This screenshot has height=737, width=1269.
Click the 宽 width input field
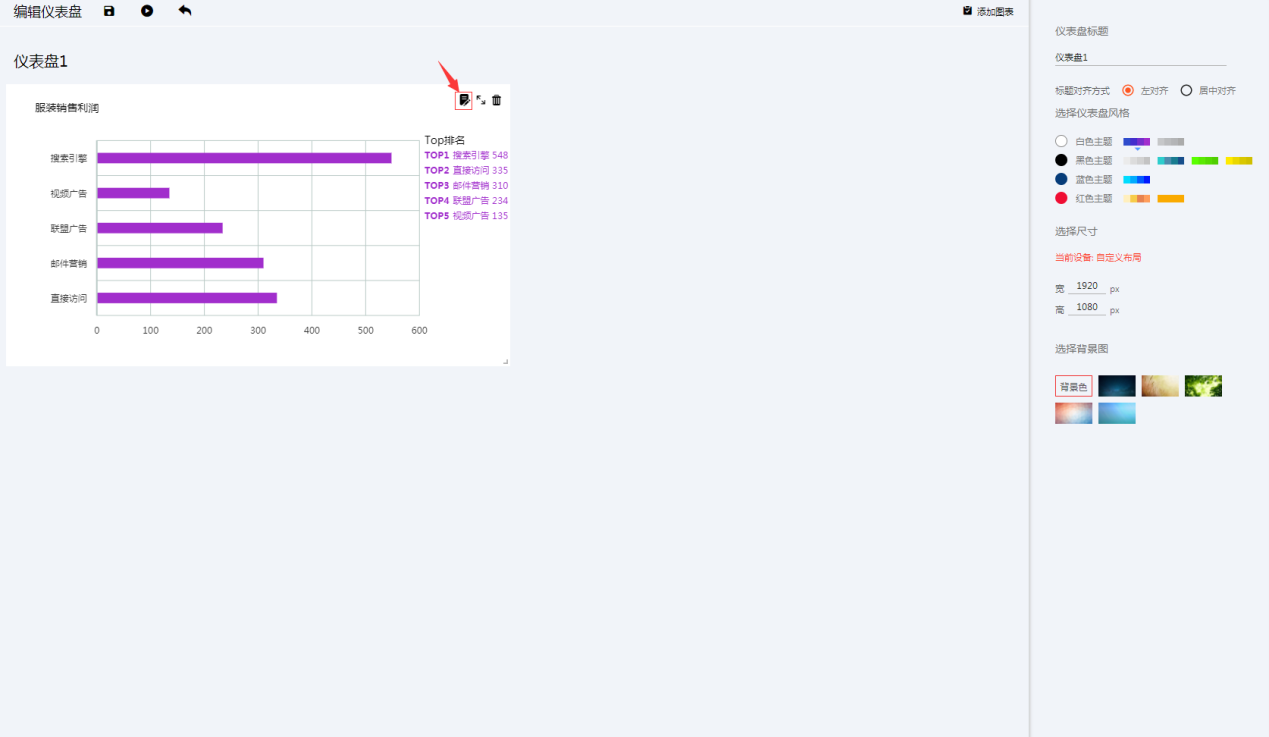coord(1087,286)
